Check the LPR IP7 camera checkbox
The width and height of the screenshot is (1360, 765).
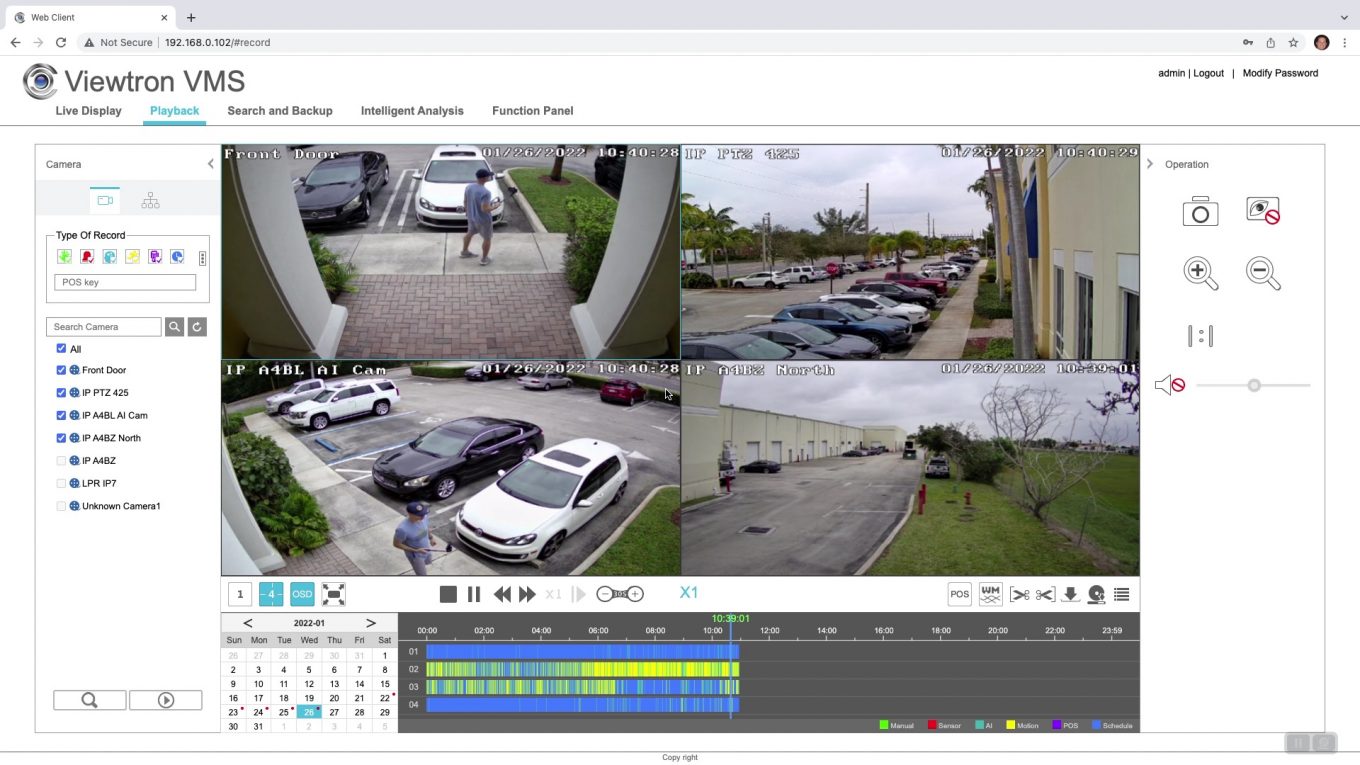pyautogui.click(x=61, y=484)
